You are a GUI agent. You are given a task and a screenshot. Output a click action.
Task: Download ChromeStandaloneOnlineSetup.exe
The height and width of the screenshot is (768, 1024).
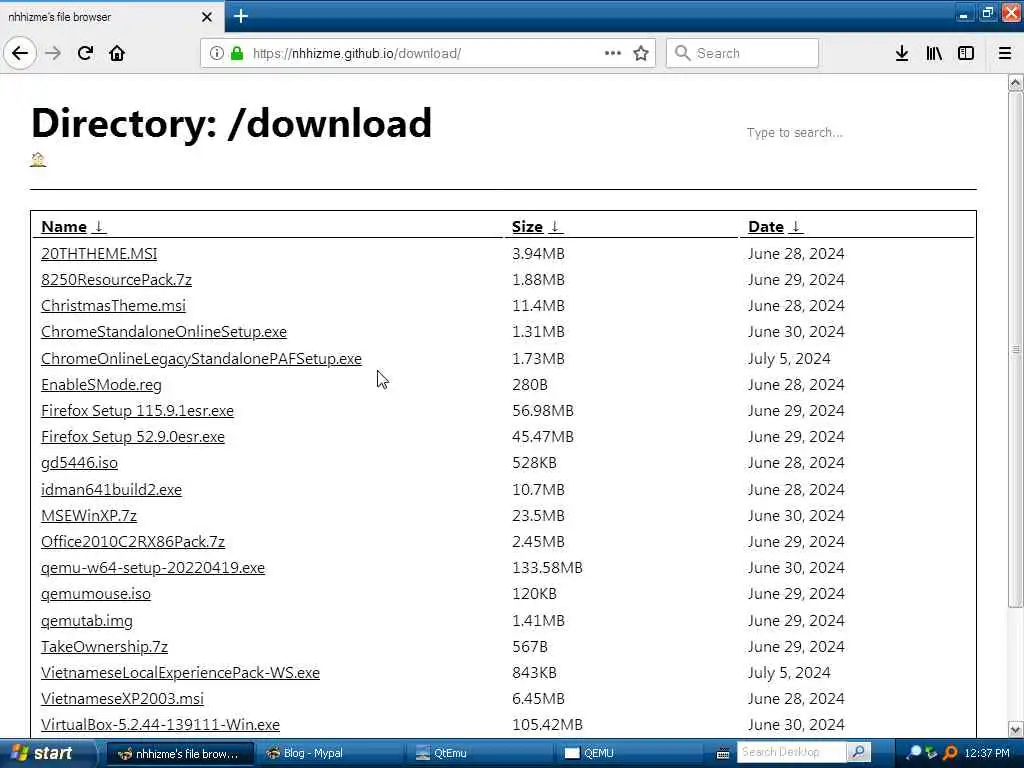point(164,332)
